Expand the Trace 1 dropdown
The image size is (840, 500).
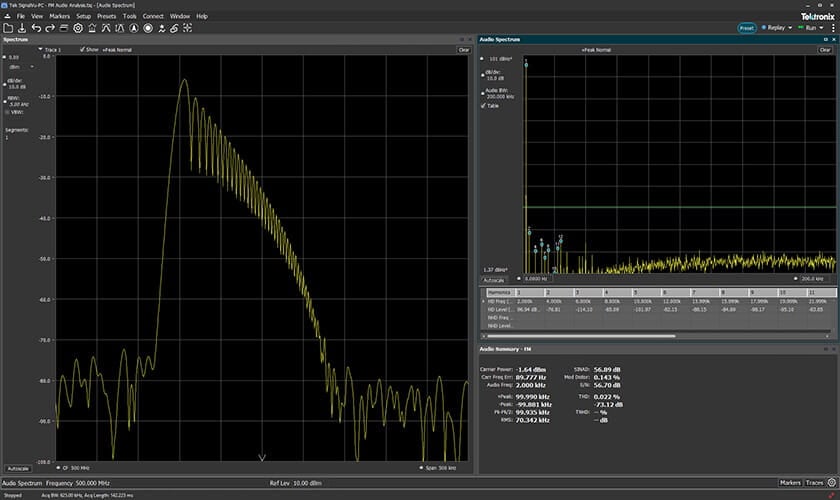[x=40, y=48]
